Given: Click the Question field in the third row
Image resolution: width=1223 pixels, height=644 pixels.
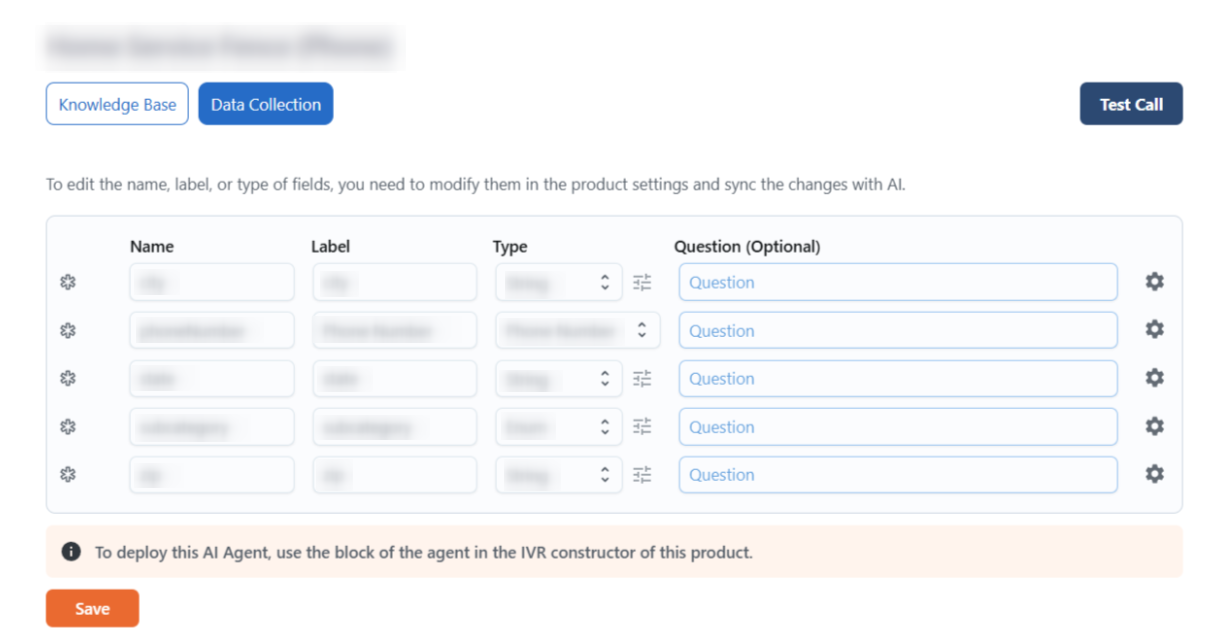Looking at the screenshot, I should (x=897, y=379).
